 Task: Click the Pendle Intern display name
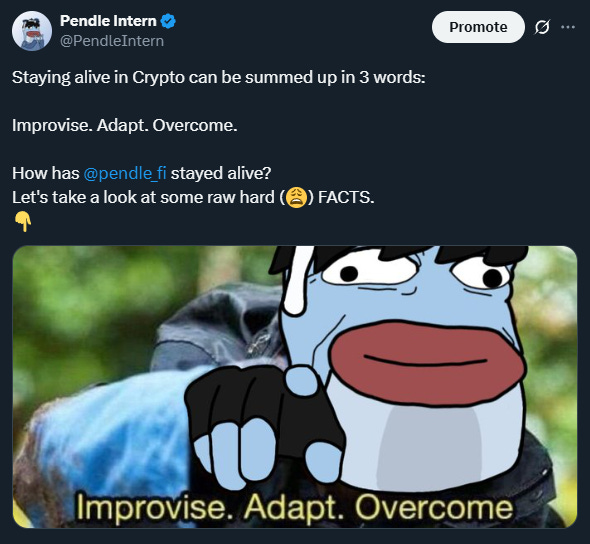[108, 21]
